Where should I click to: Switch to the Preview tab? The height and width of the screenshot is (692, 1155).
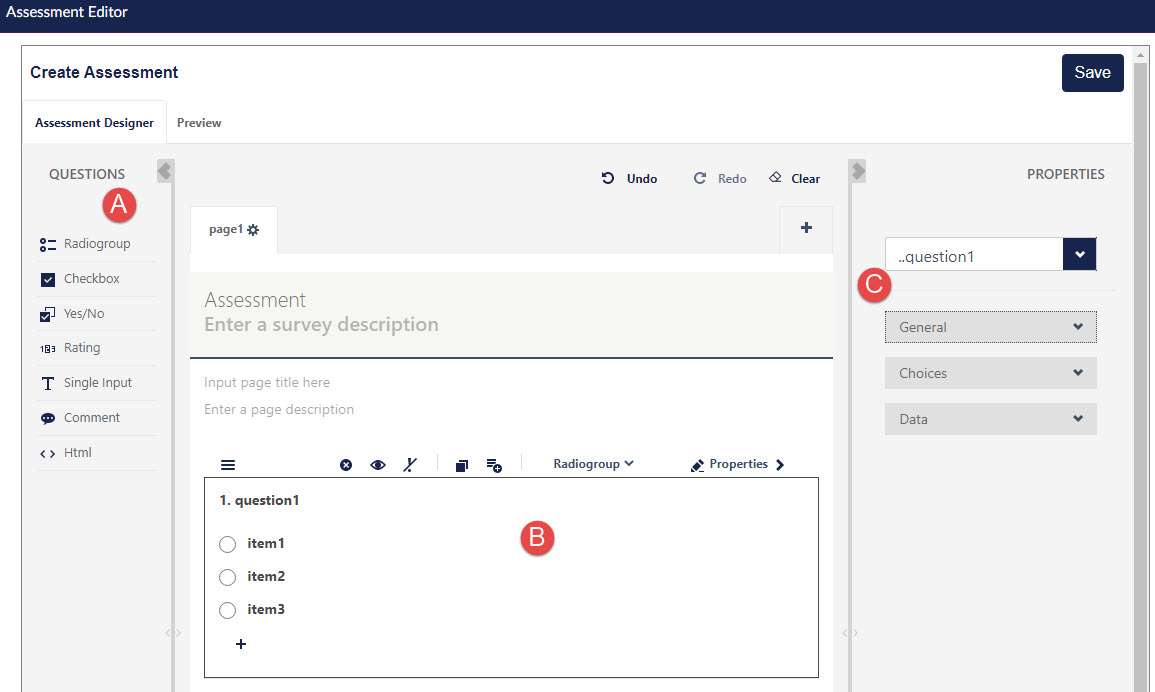[x=199, y=123]
